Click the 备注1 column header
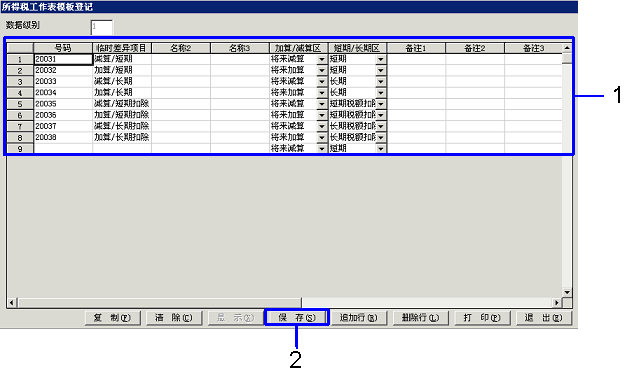This screenshot has height=375, width=624. pos(416,48)
